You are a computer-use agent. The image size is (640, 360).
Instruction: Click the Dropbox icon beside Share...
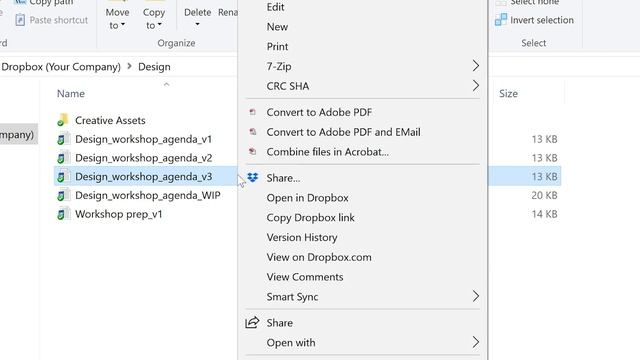click(253, 178)
